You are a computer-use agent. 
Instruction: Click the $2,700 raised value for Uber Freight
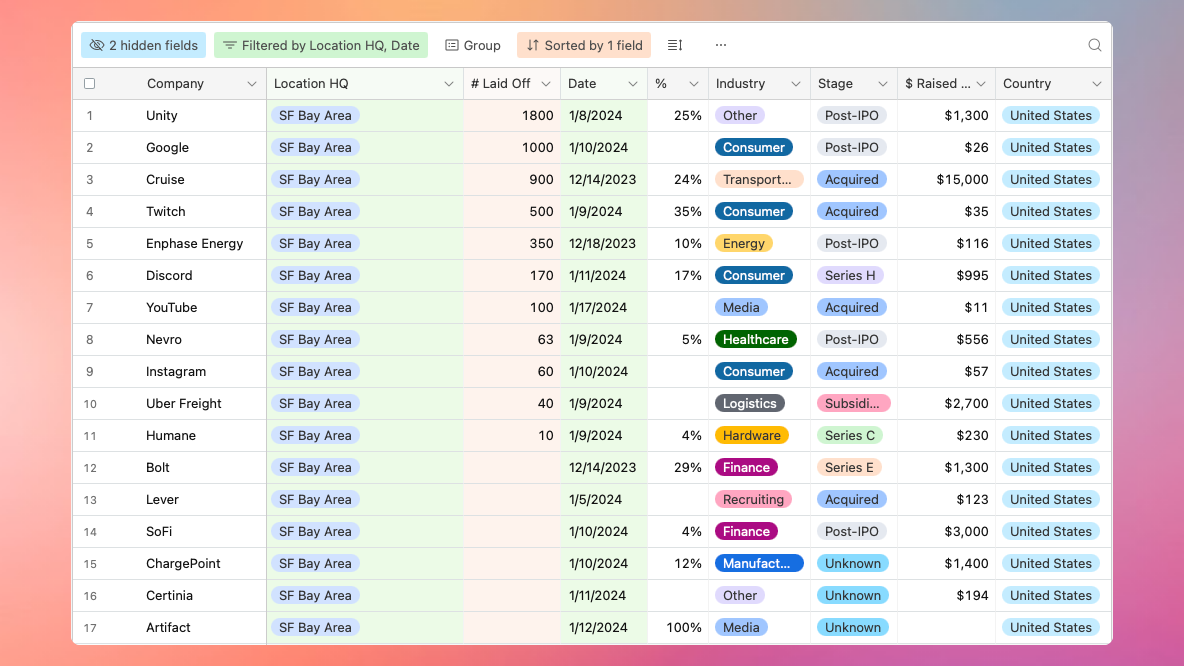pyautogui.click(x=966, y=403)
